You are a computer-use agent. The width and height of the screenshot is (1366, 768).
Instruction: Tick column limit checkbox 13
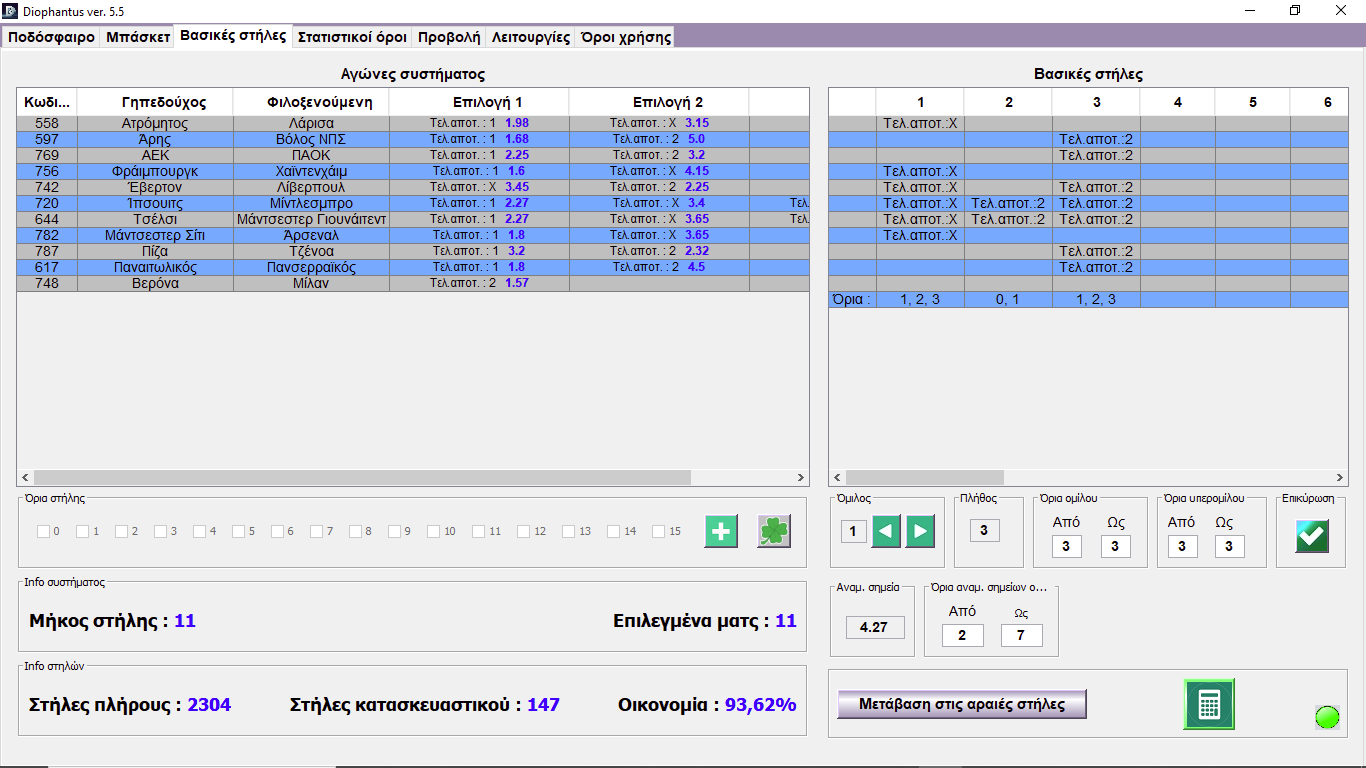click(569, 532)
